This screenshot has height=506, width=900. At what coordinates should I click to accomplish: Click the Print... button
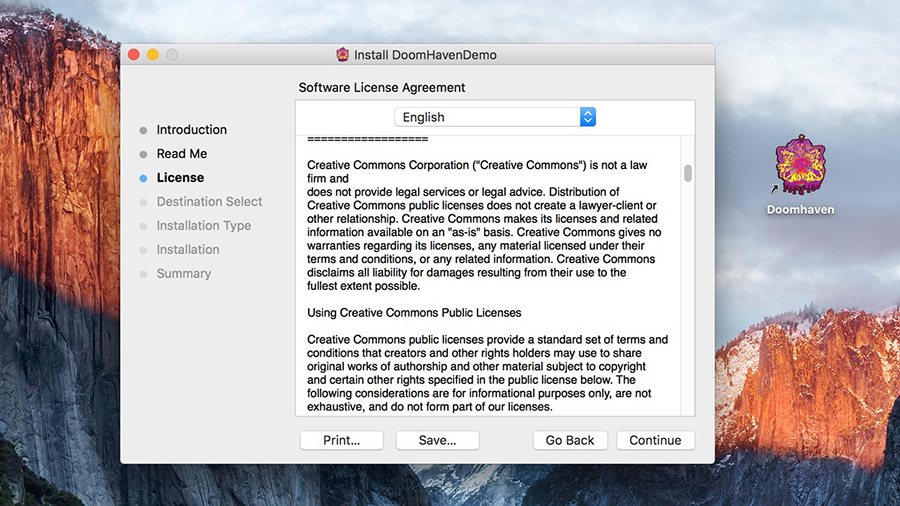click(342, 440)
